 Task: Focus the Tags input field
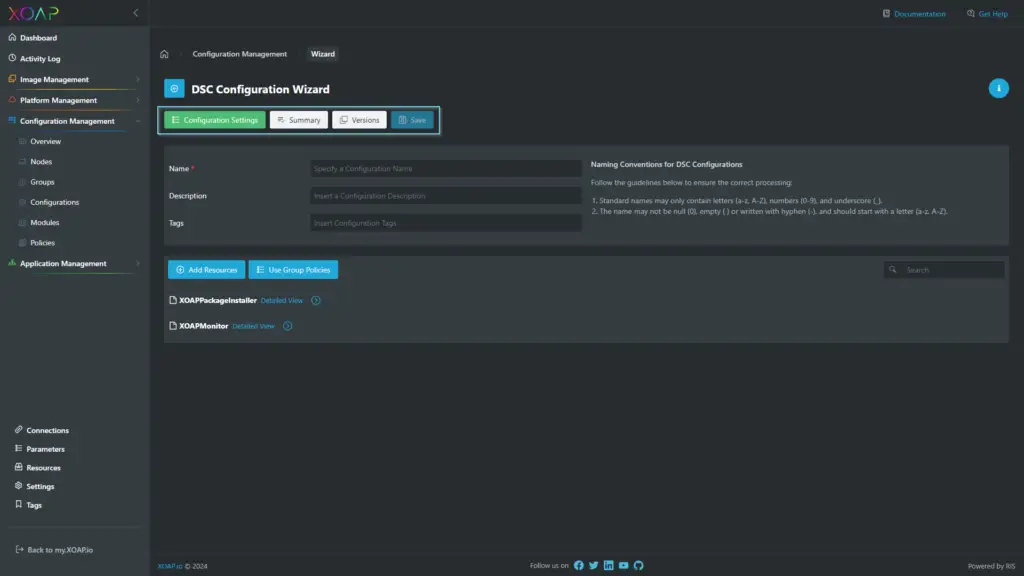point(445,223)
